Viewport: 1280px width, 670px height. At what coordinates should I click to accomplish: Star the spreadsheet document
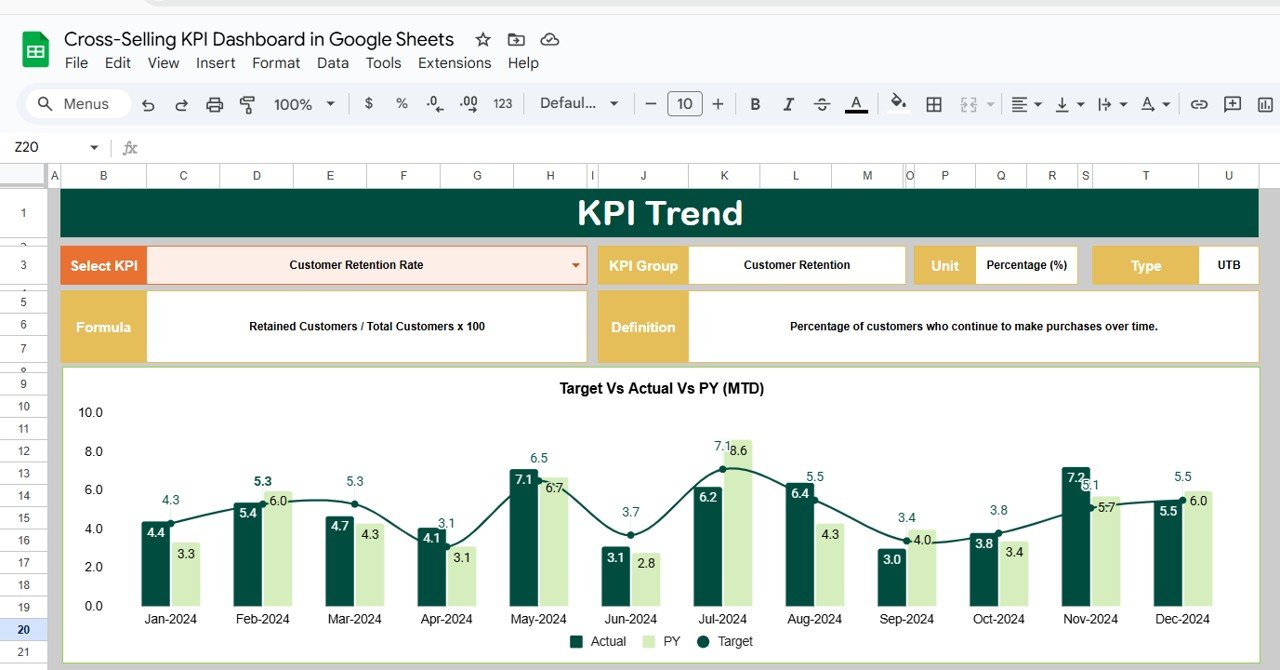point(483,39)
